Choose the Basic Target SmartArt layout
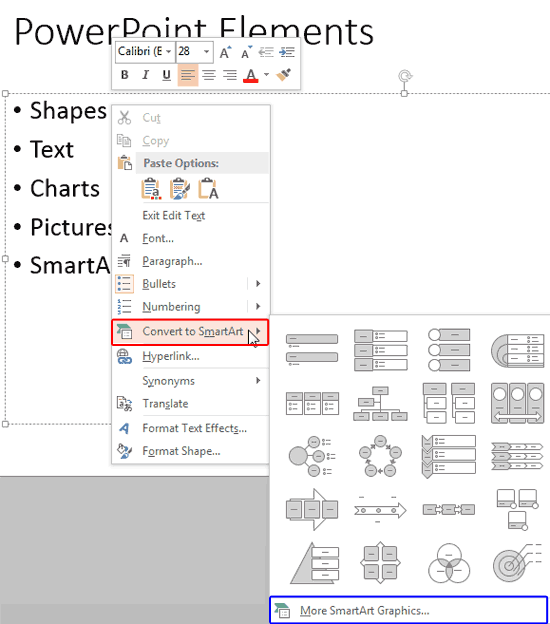The width and height of the screenshot is (550, 624). (517, 563)
